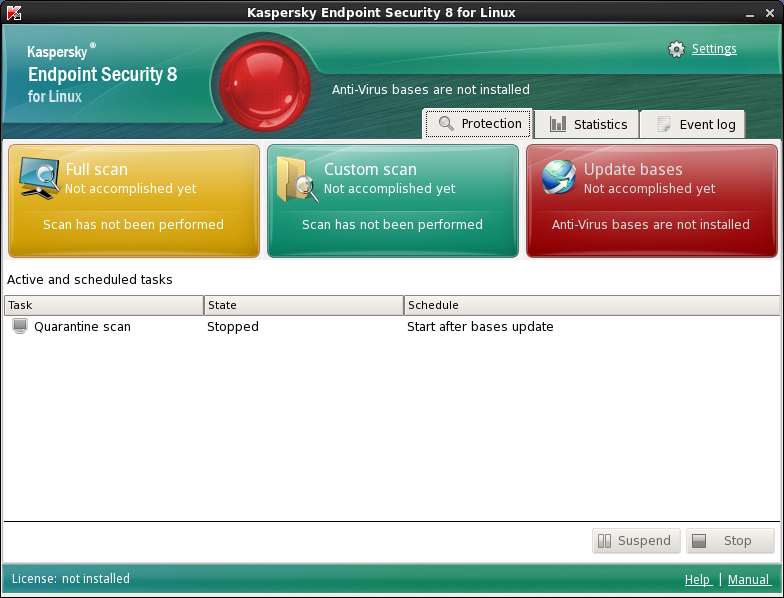Click the Full scan monitor icon
The image size is (784, 598).
pyautogui.click(x=40, y=178)
